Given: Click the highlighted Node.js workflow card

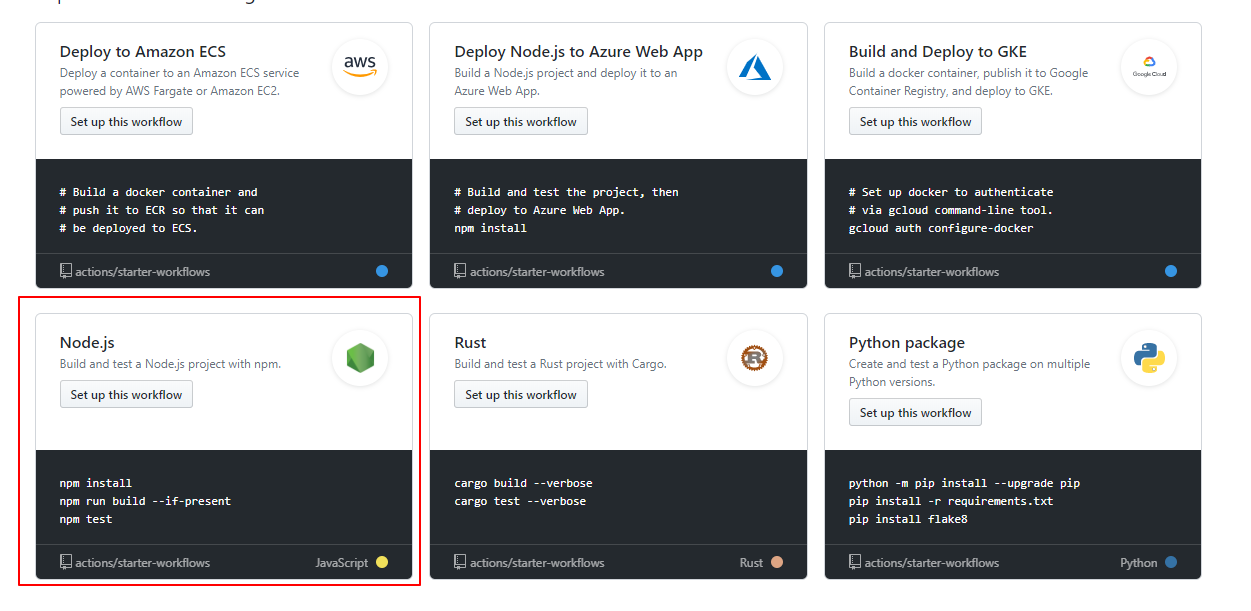Looking at the screenshot, I should [x=224, y=440].
